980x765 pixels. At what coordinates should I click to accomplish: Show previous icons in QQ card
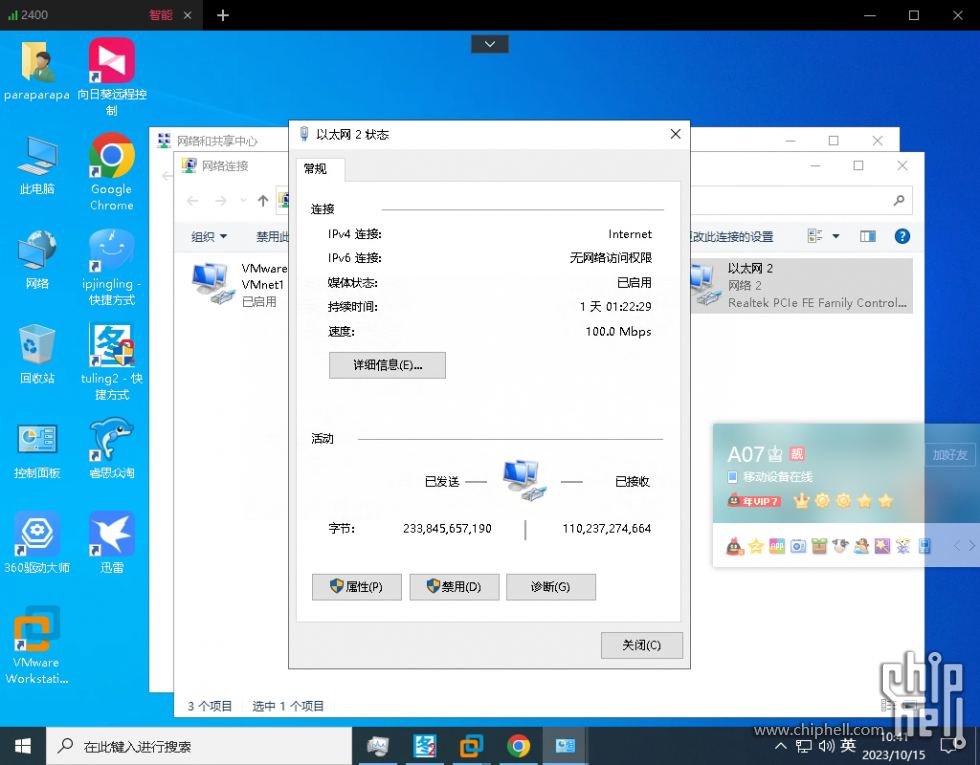coord(957,546)
